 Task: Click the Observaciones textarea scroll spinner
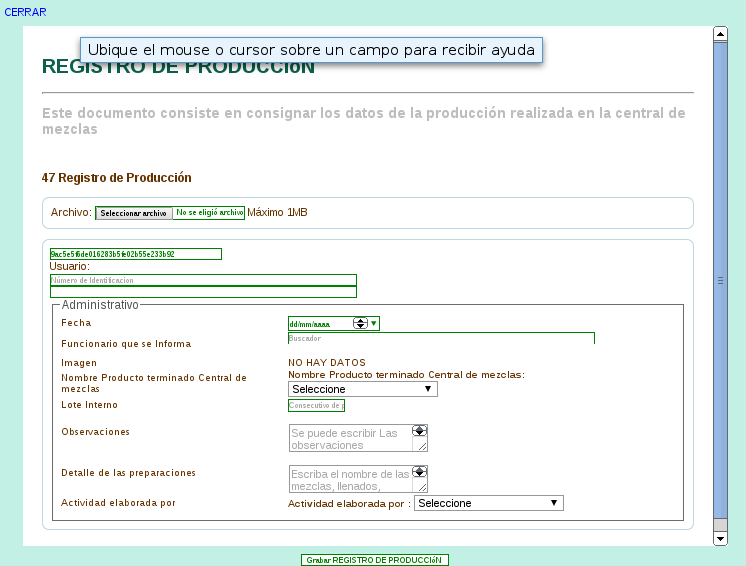(420, 431)
